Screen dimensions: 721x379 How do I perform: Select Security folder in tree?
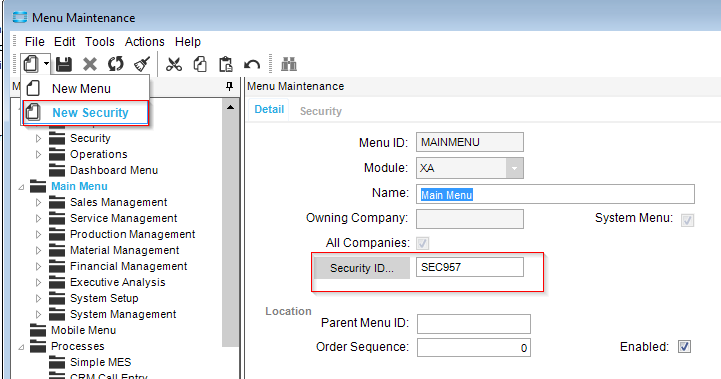tap(90, 138)
